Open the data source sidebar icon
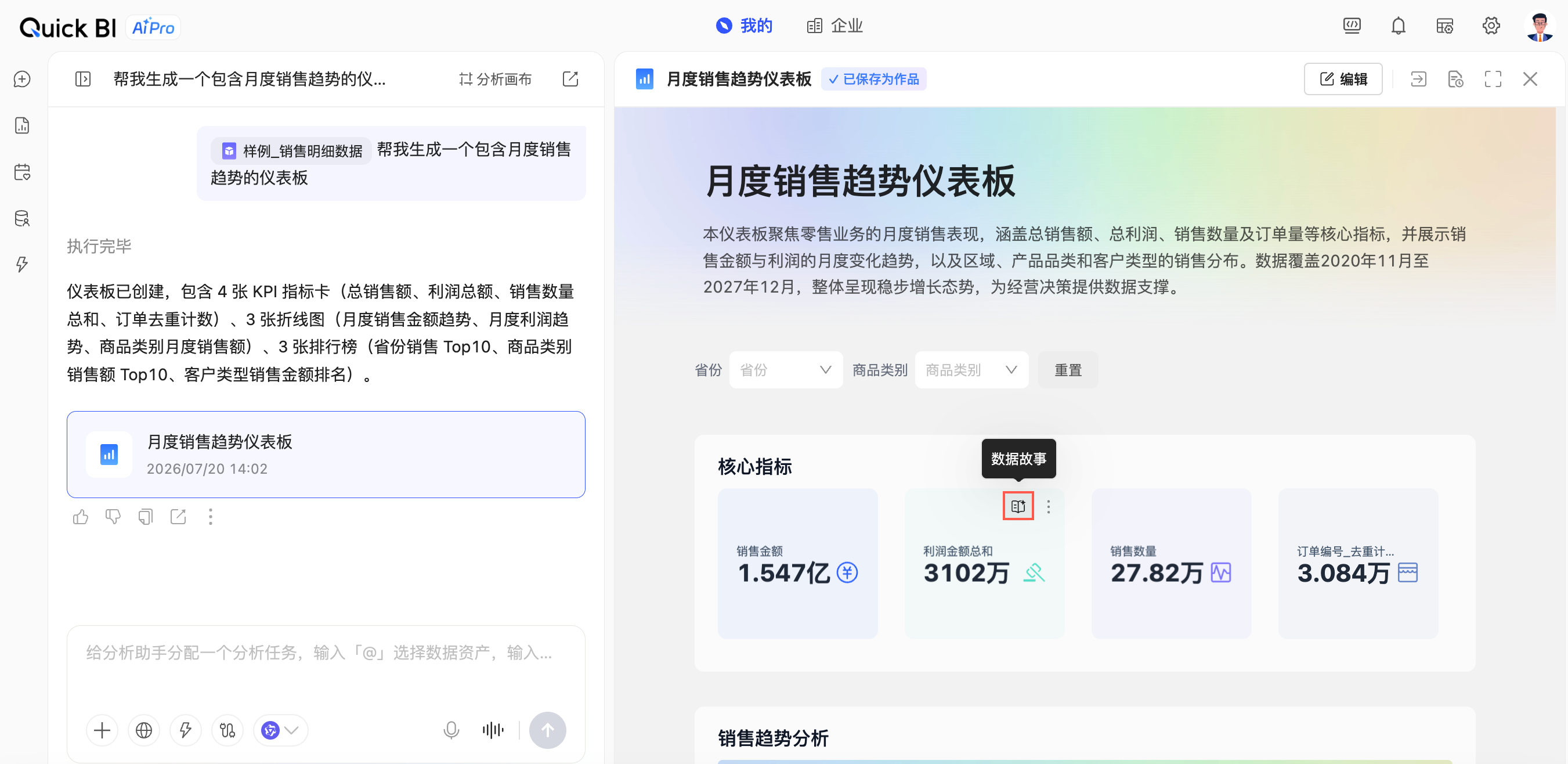The height and width of the screenshot is (764, 1568). click(23, 218)
